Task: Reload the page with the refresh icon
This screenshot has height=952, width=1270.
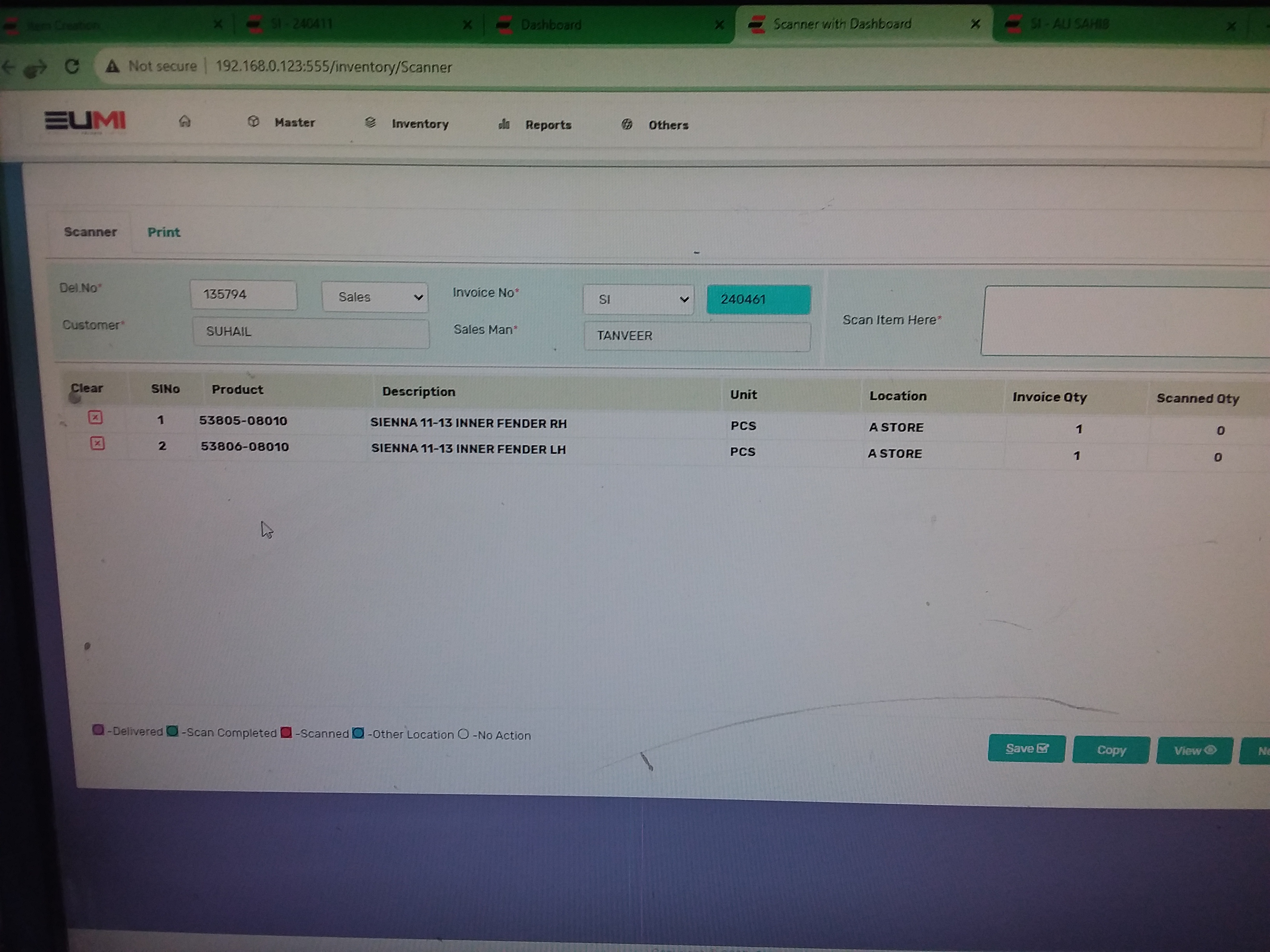Action: 72,66
